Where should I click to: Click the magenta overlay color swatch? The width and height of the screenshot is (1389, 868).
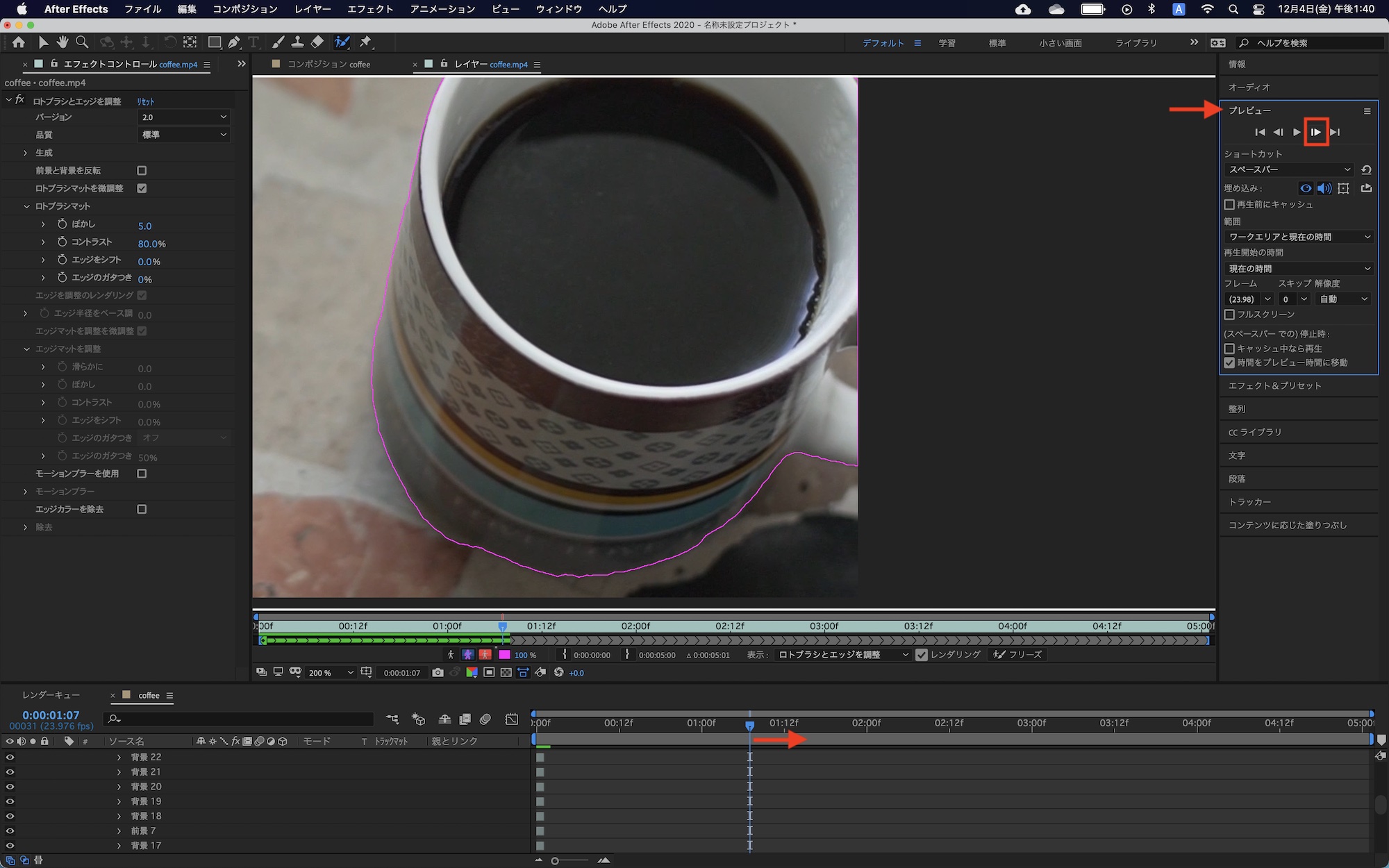[x=504, y=655]
